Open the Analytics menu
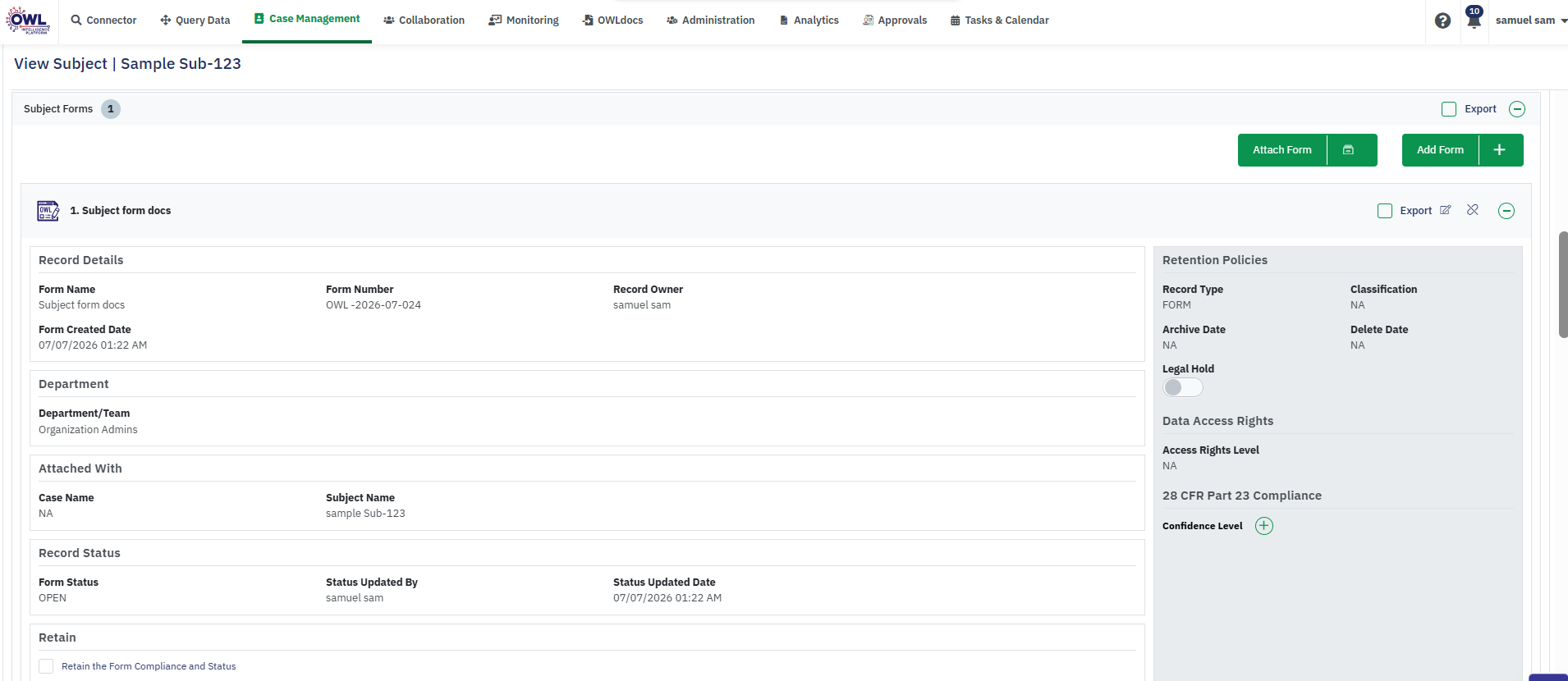 click(x=809, y=21)
